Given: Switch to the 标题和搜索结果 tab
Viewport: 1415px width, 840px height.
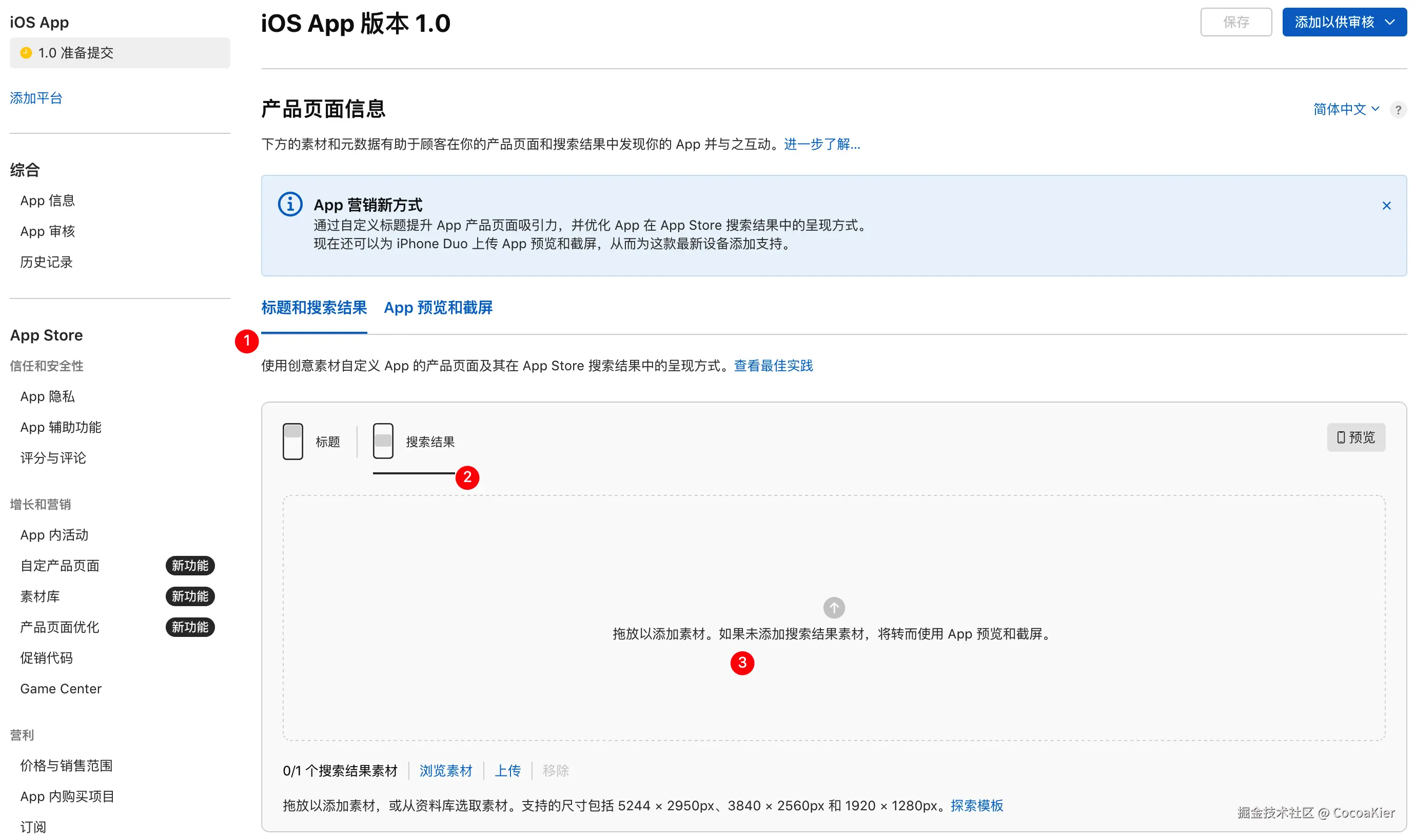Looking at the screenshot, I should pos(313,307).
